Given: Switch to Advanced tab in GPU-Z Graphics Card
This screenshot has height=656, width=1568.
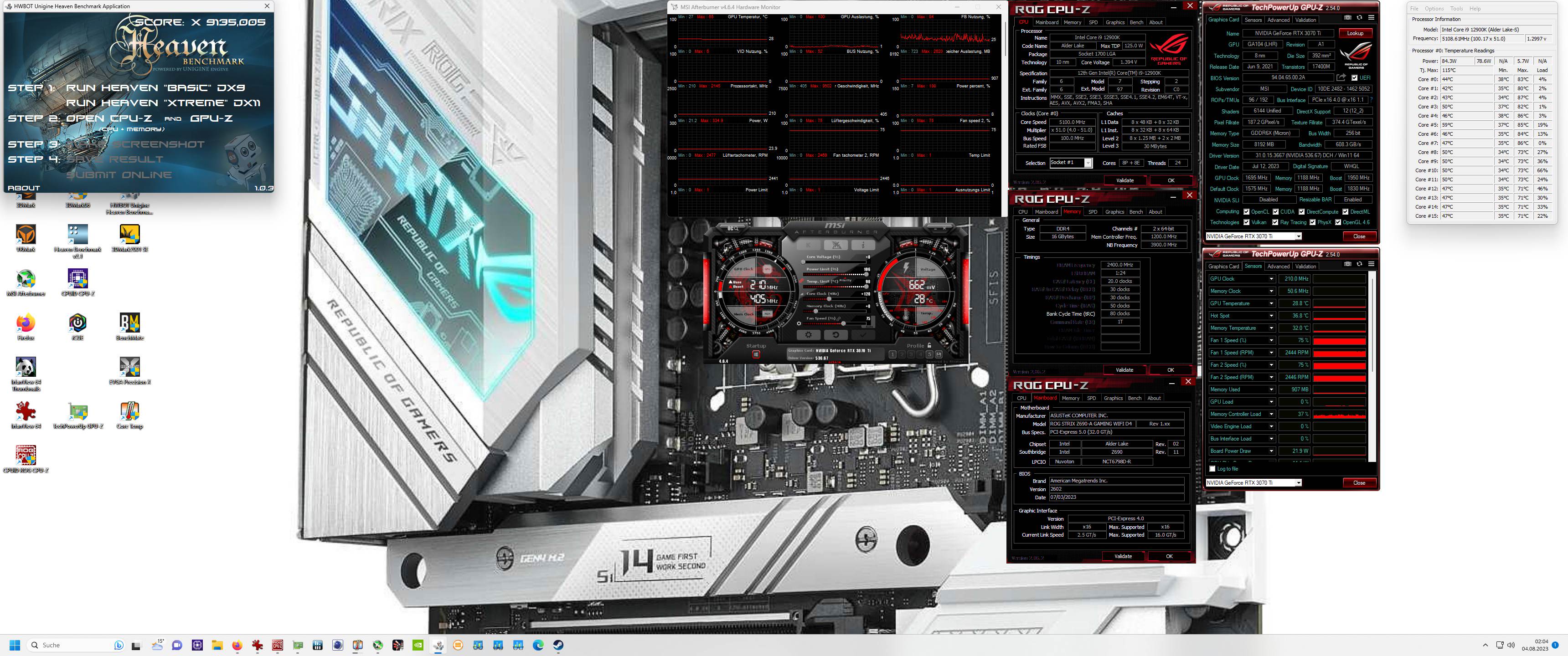Looking at the screenshot, I should coord(1279,20).
